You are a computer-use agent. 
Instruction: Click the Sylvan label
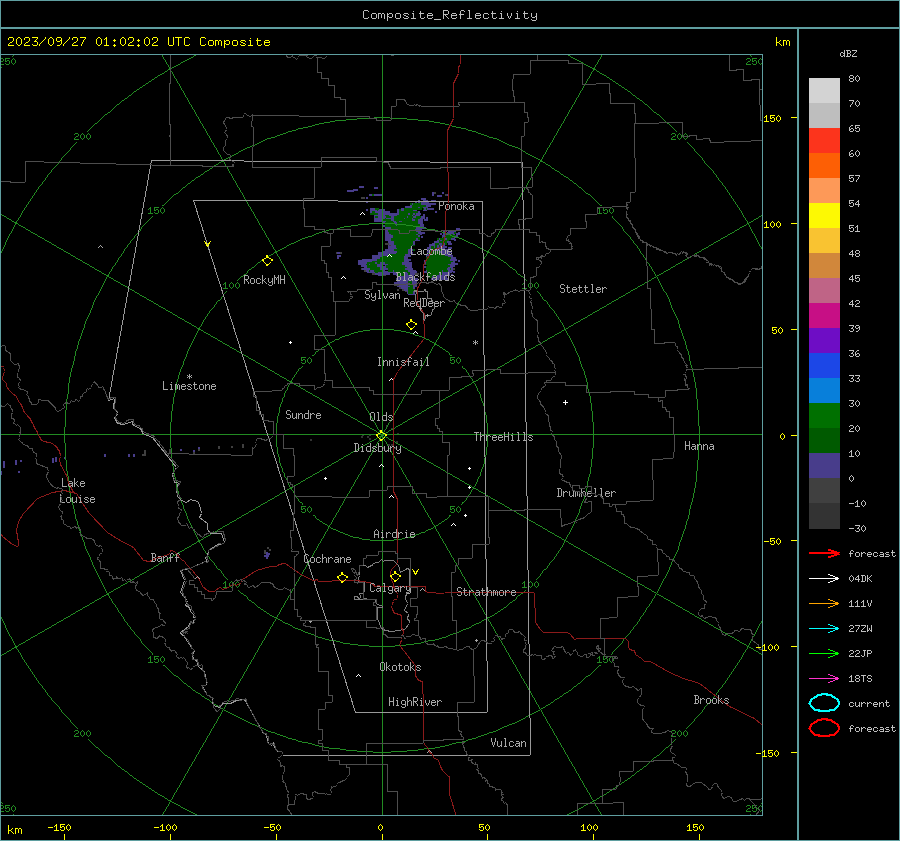point(382,295)
